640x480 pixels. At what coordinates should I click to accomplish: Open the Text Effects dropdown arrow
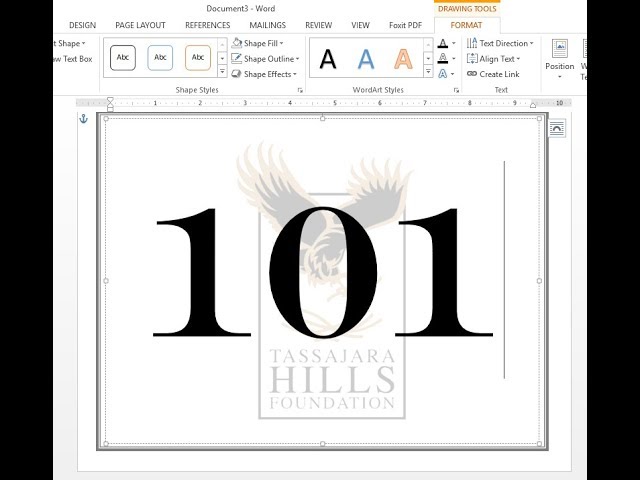coord(453,74)
